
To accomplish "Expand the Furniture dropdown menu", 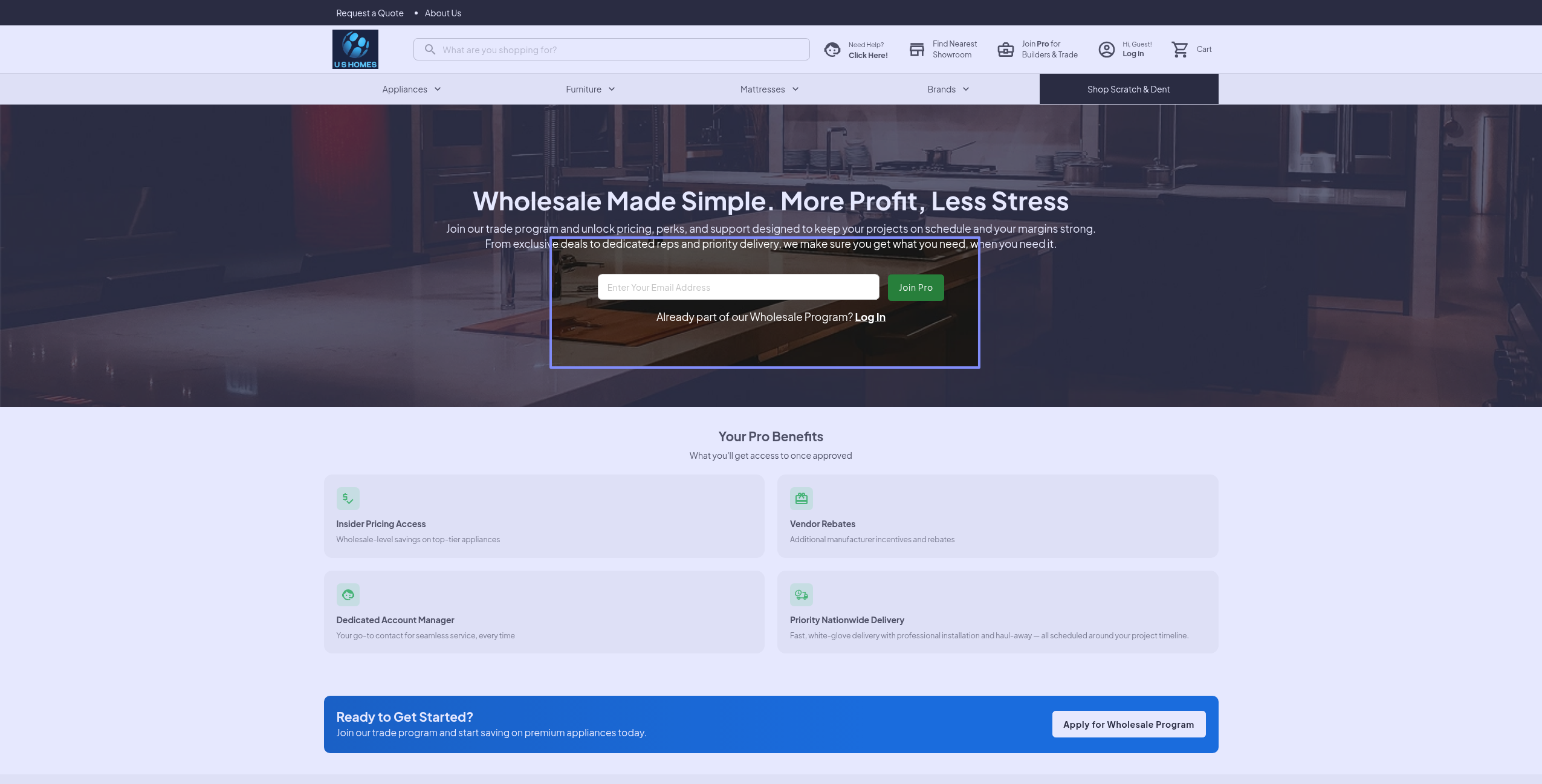I will (591, 89).
